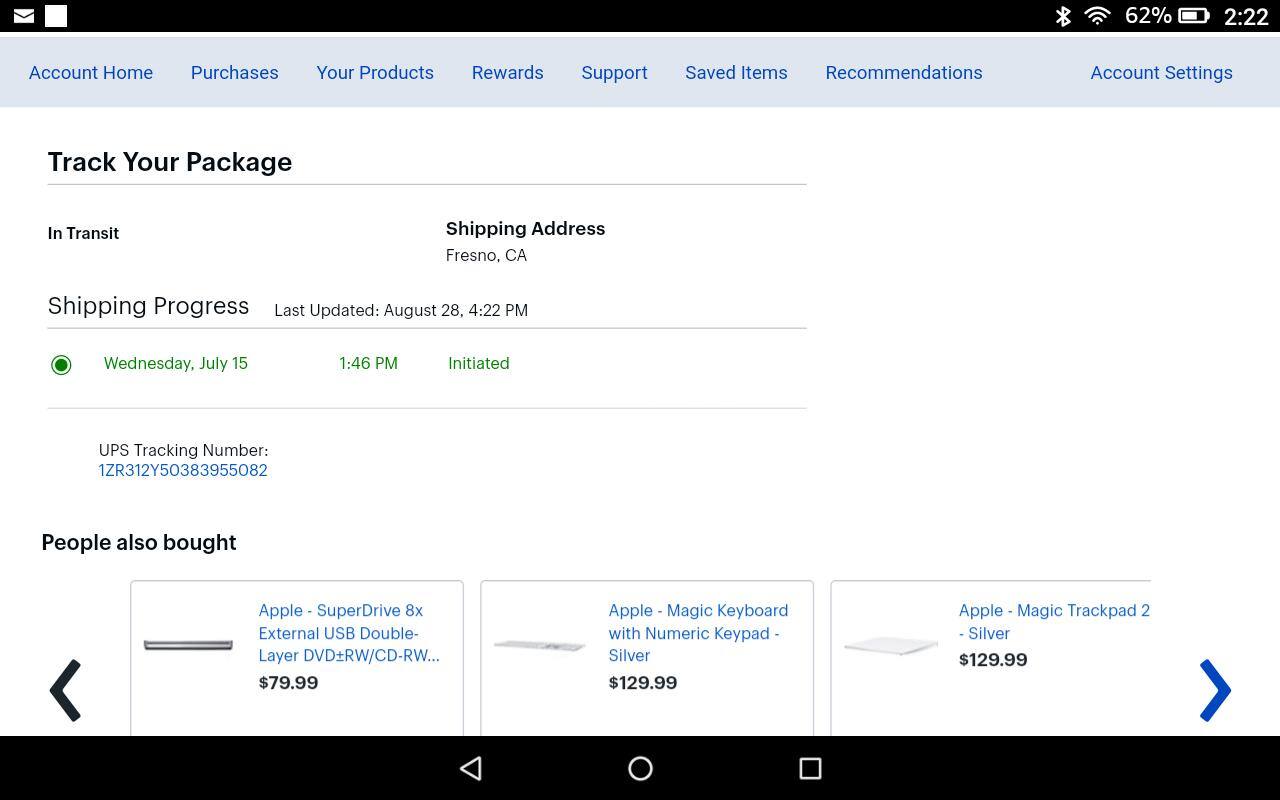This screenshot has height=800, width=1280.
Task: Click the green shipping status indicator
Action: [61, 365]
